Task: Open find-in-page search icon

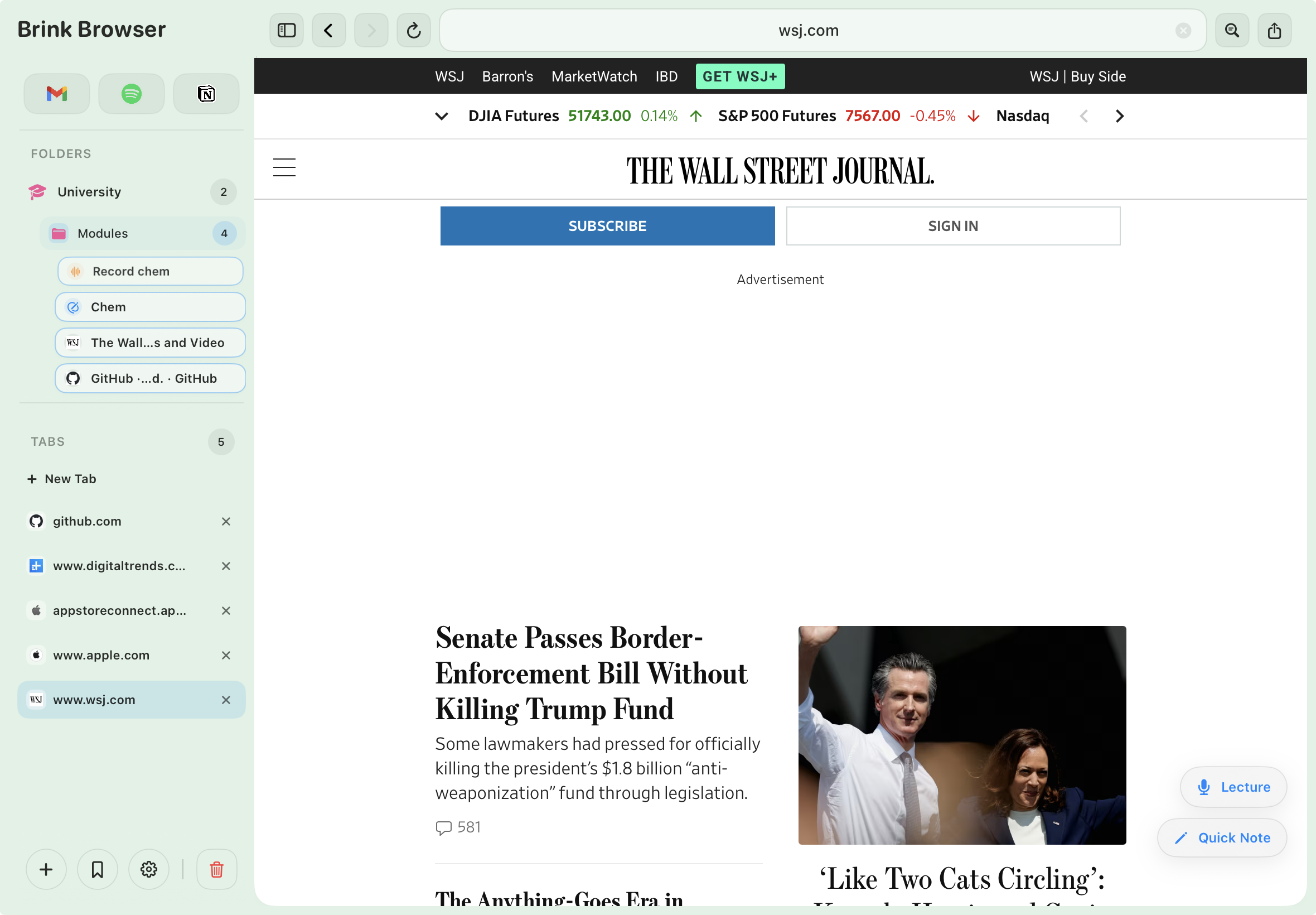Action: coord(1232,30)
